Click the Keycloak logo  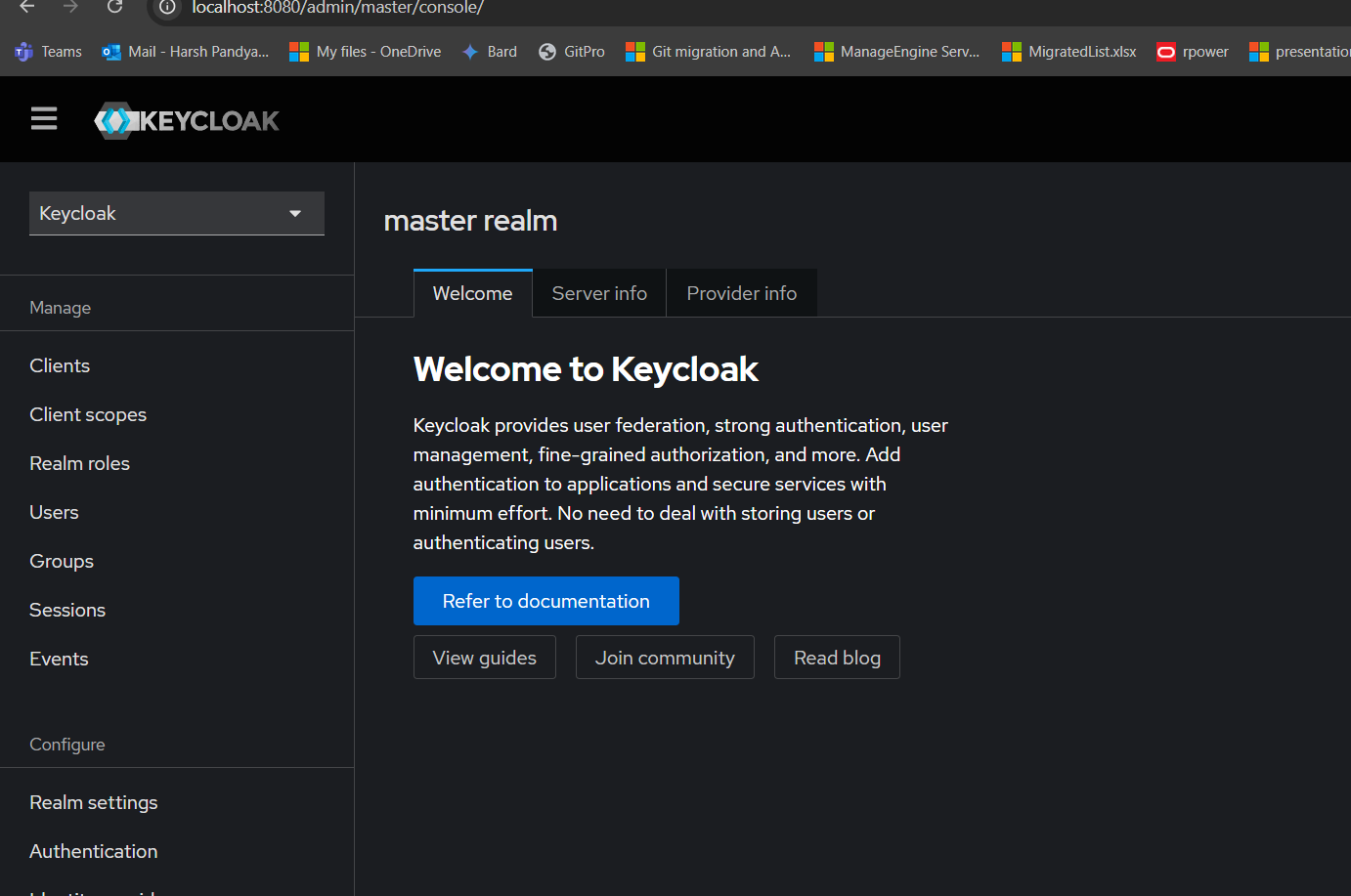[187, 120]
